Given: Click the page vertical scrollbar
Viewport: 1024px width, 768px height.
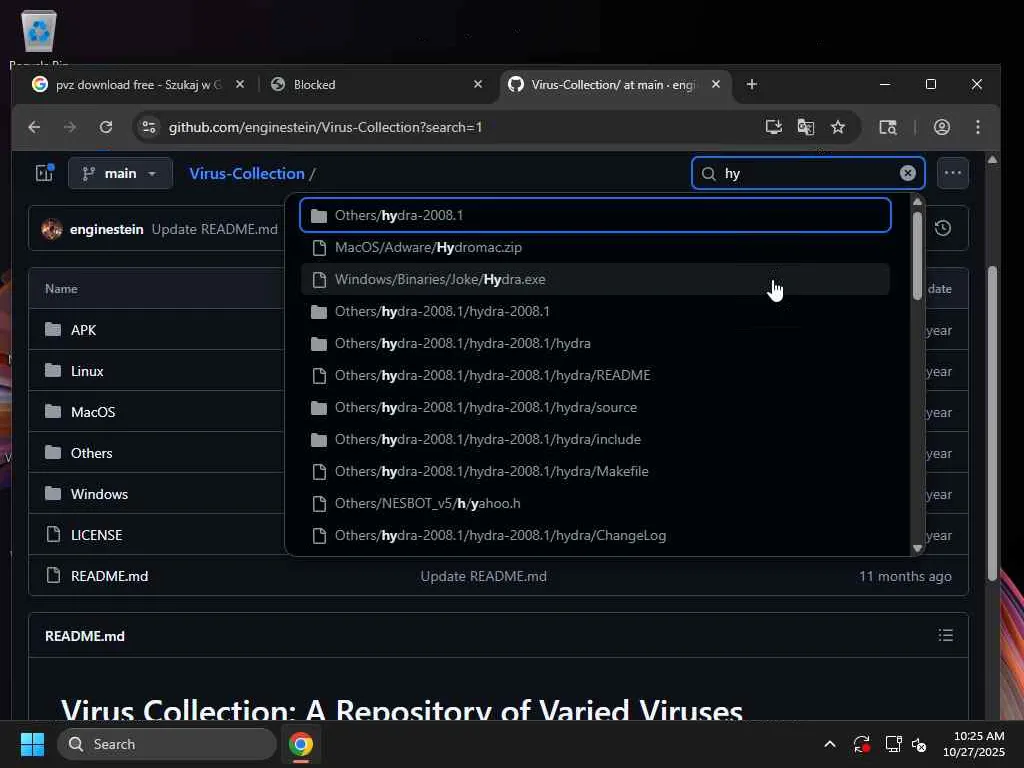Looking at the screenshot, I should point(992,423).
